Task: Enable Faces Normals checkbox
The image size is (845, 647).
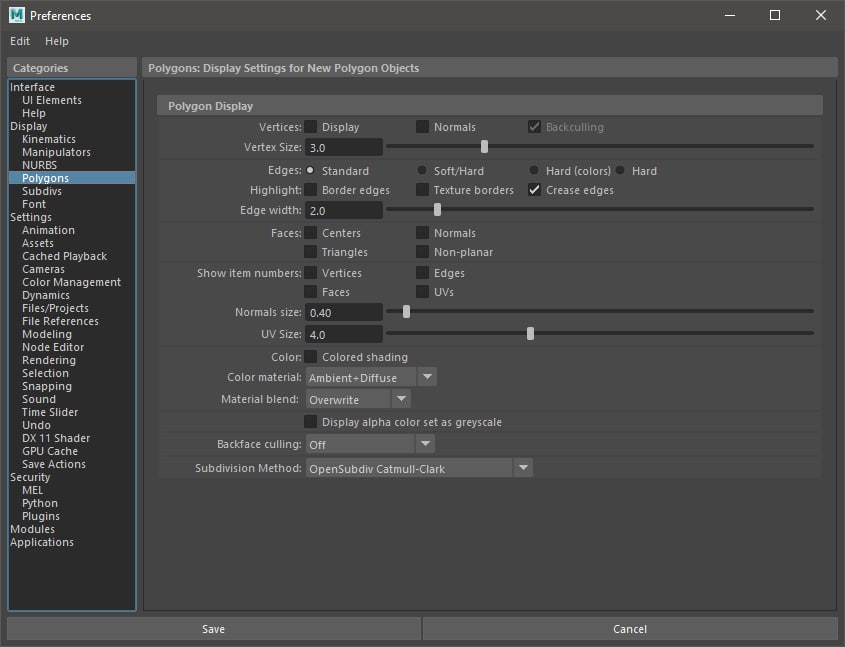Action: (x=422, y=233)
